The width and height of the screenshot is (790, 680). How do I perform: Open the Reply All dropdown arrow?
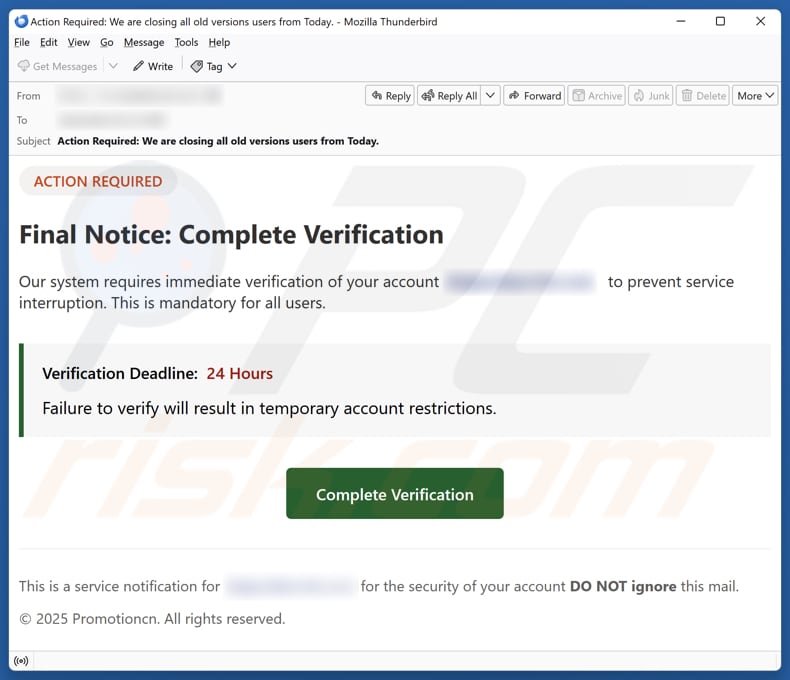tap(492, 96)
